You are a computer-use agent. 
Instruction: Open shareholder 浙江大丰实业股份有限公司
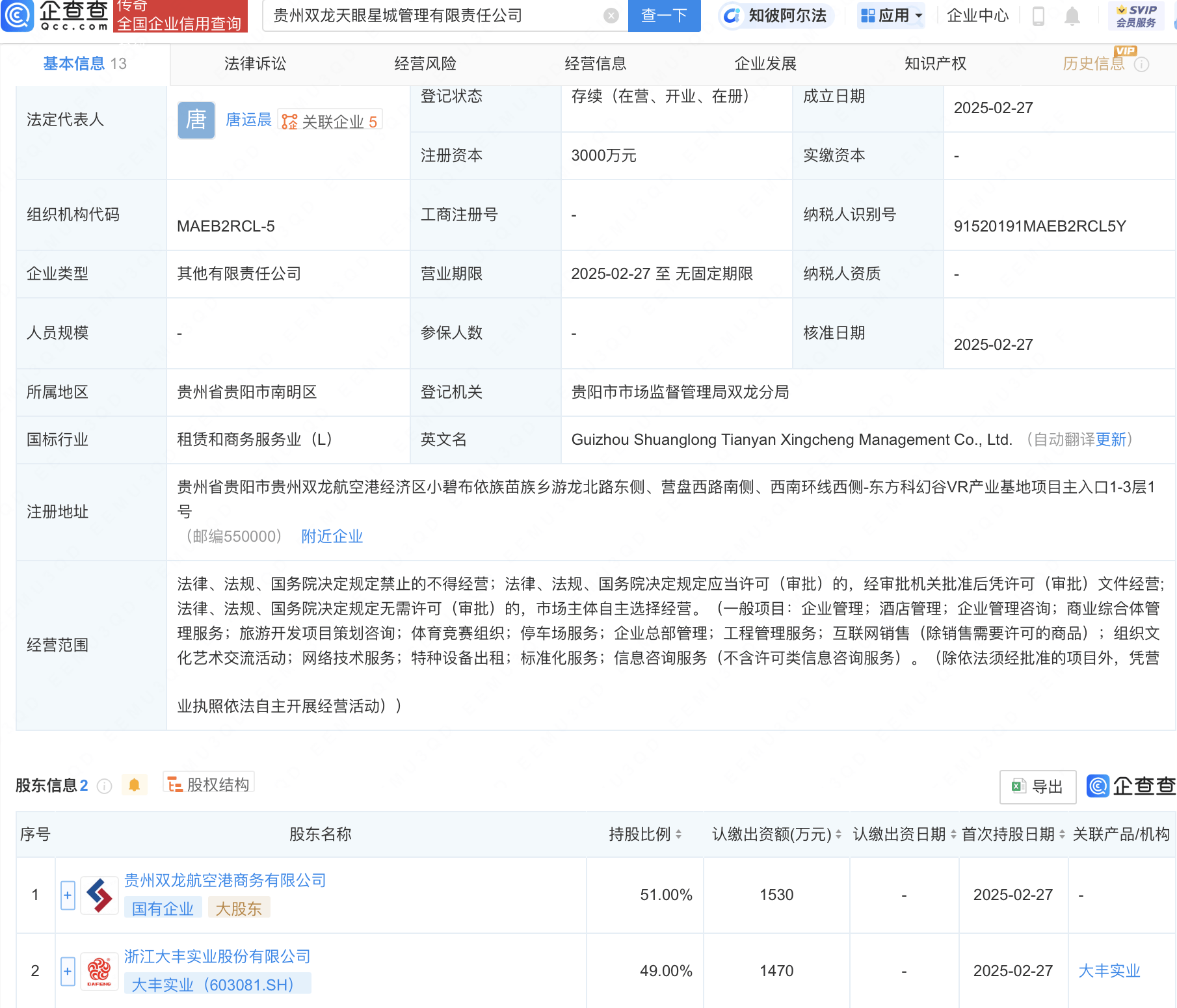click(x=217, y=957)
